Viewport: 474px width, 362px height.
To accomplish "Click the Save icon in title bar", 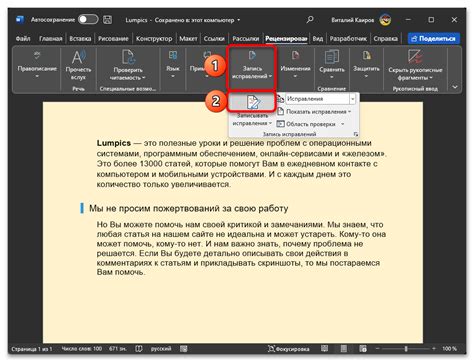I will click(x=107, y=20).
